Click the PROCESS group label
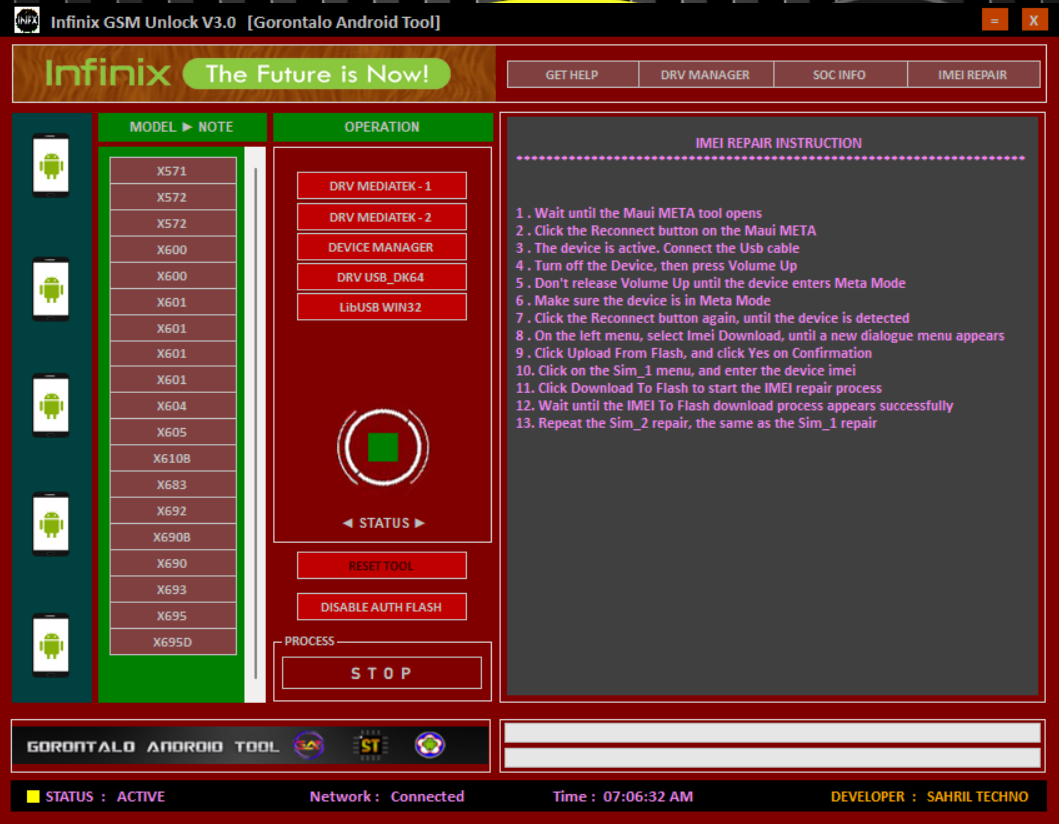Screen dimensions: 1059x824 coord(309,641)
